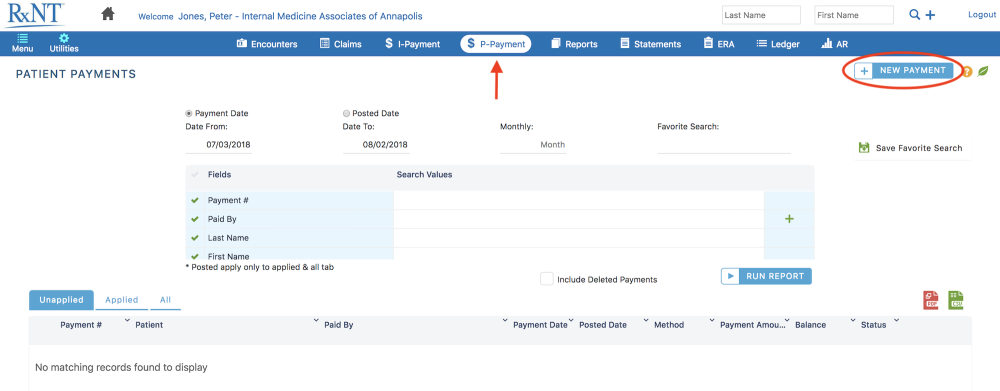Click the Date From input field
Image resolution: width=1000 pixels, height=391 pixels.
[219, 145]
